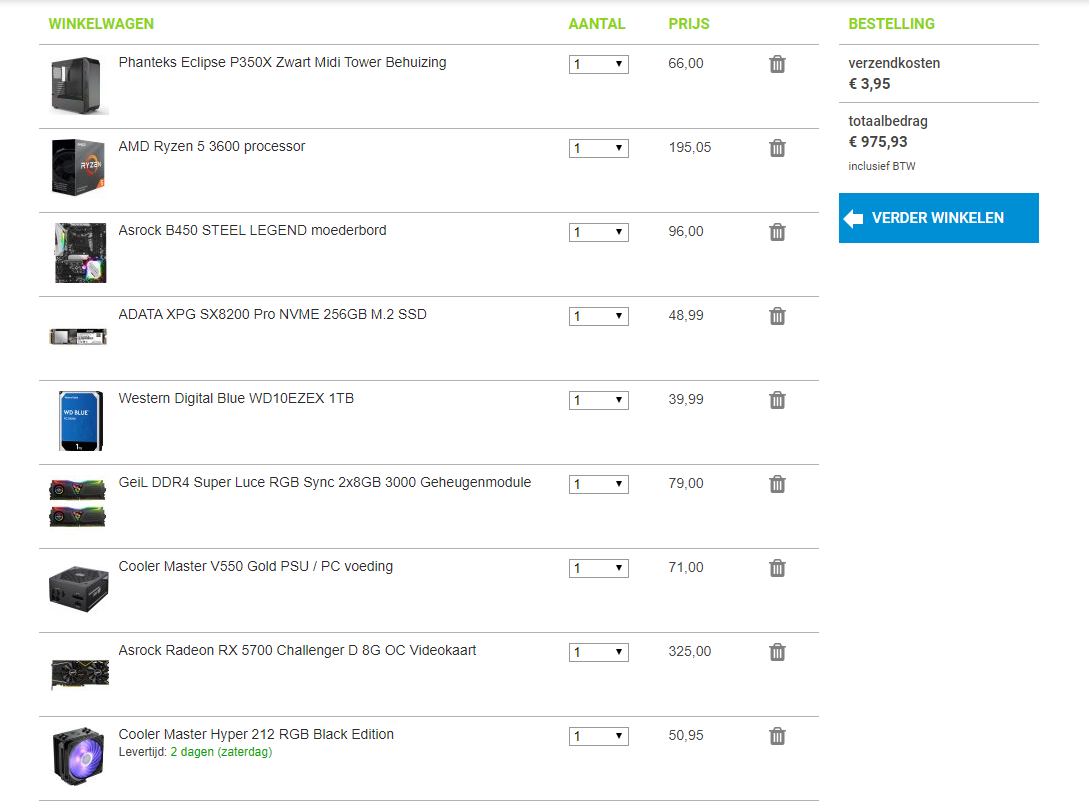Open quantity dropdown for Hyper 212 RGB
The height and width of the screenshot is (802, 1089).
599,737
